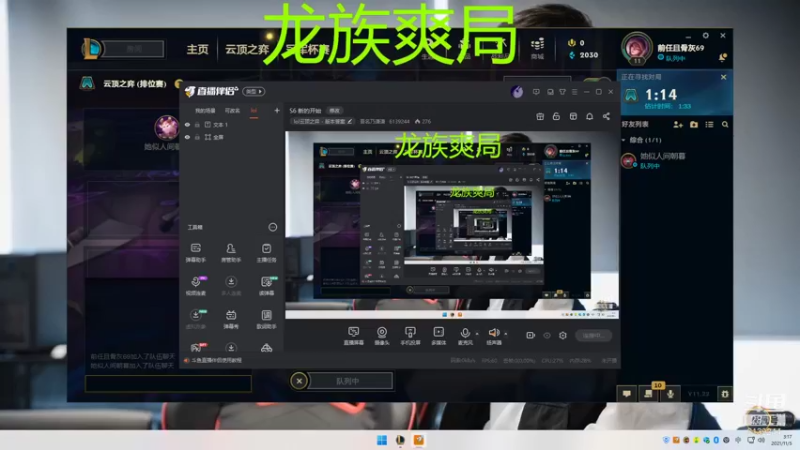Open 商城 store in League client
Screen dimensions: 800x450
[537, 49]
